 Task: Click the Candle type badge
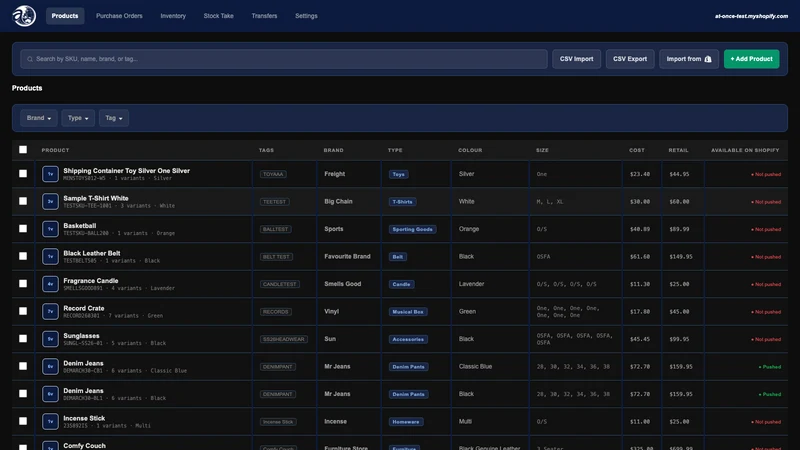[x=402, y=285]
